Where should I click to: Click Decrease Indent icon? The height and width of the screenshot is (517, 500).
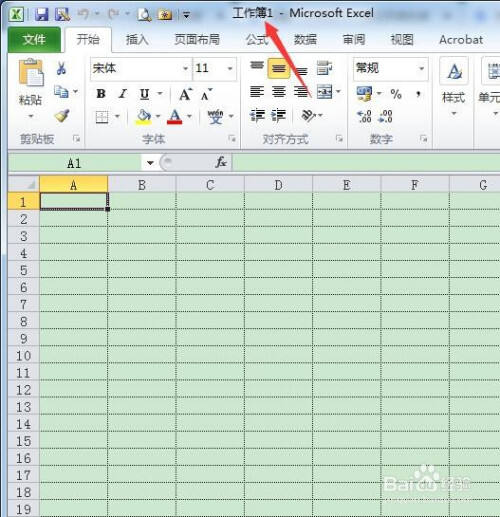[x=257, y=116]
